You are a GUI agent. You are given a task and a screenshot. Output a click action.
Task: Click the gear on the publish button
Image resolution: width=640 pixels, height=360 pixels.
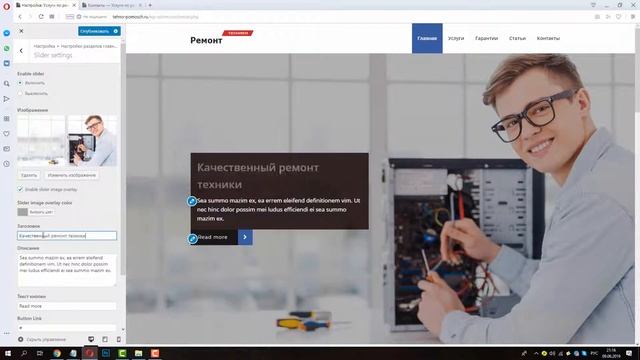pos(116,31)
